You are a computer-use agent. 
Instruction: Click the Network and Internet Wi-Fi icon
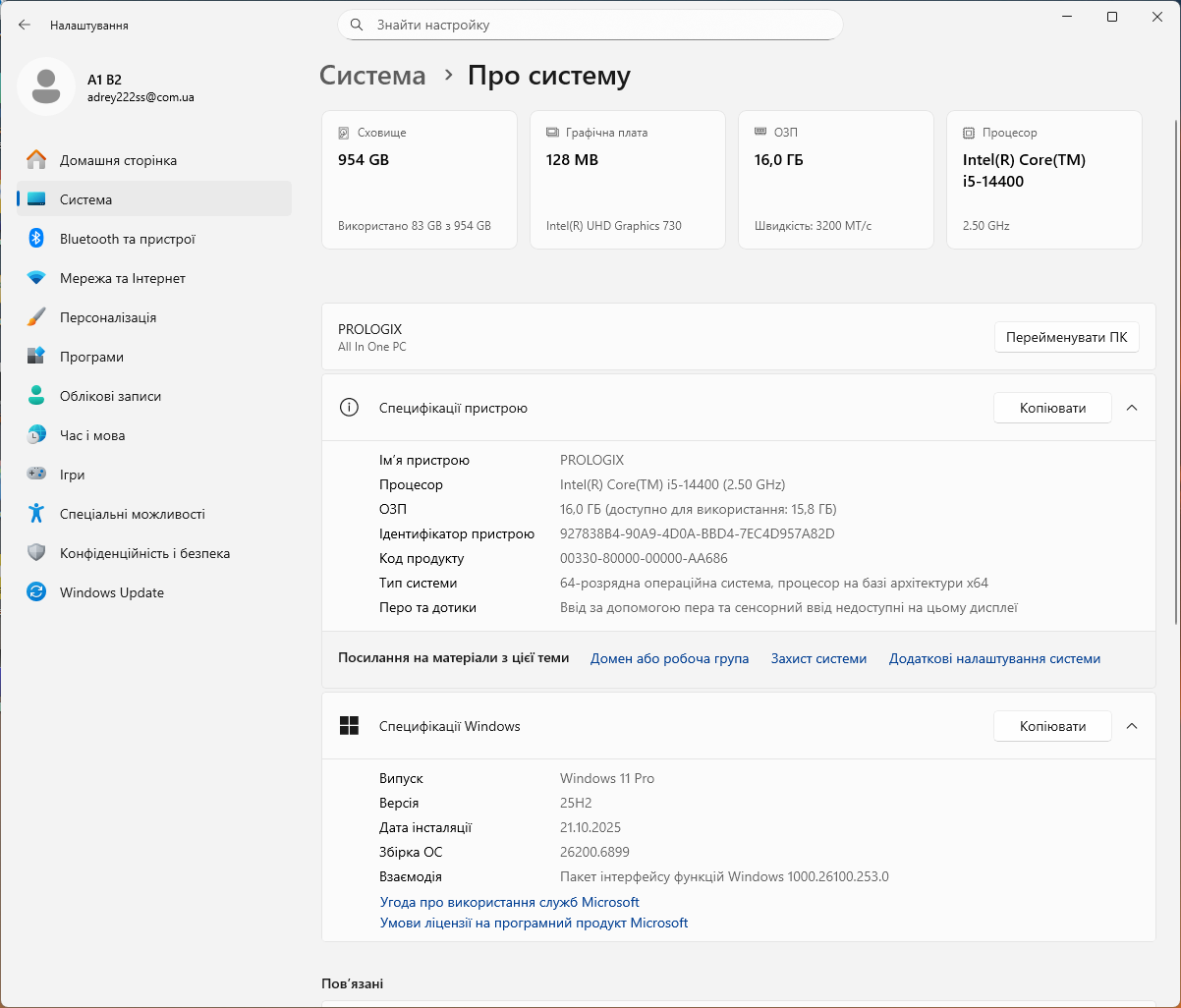click(36, 278)
